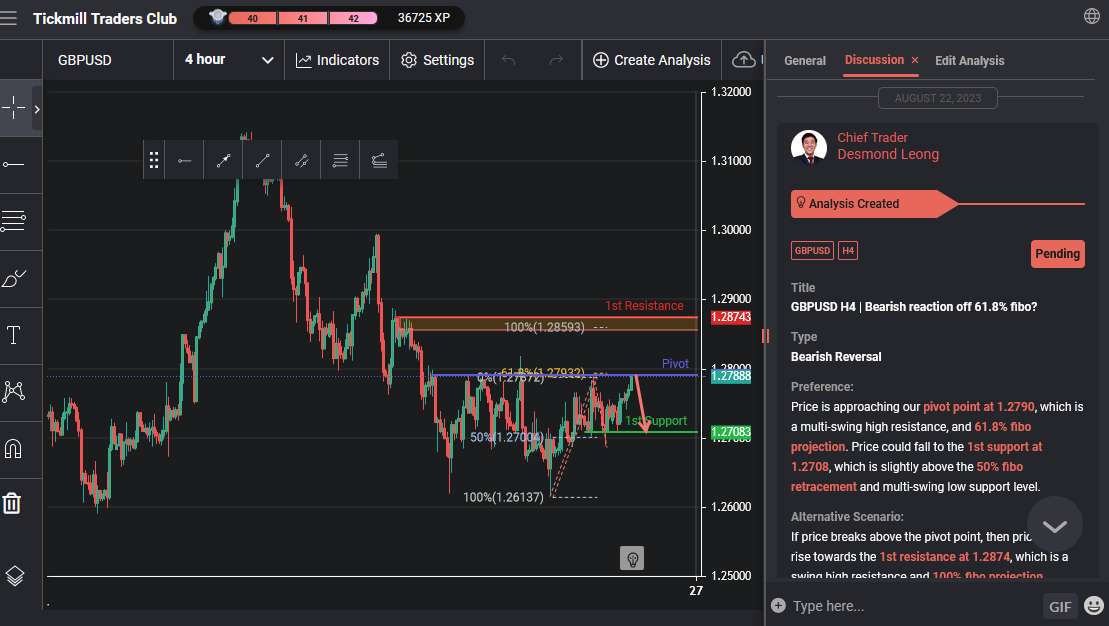Click the 1.27888 pivot price label
Screen dimensions: 1109x626
[x=731, y=376]
